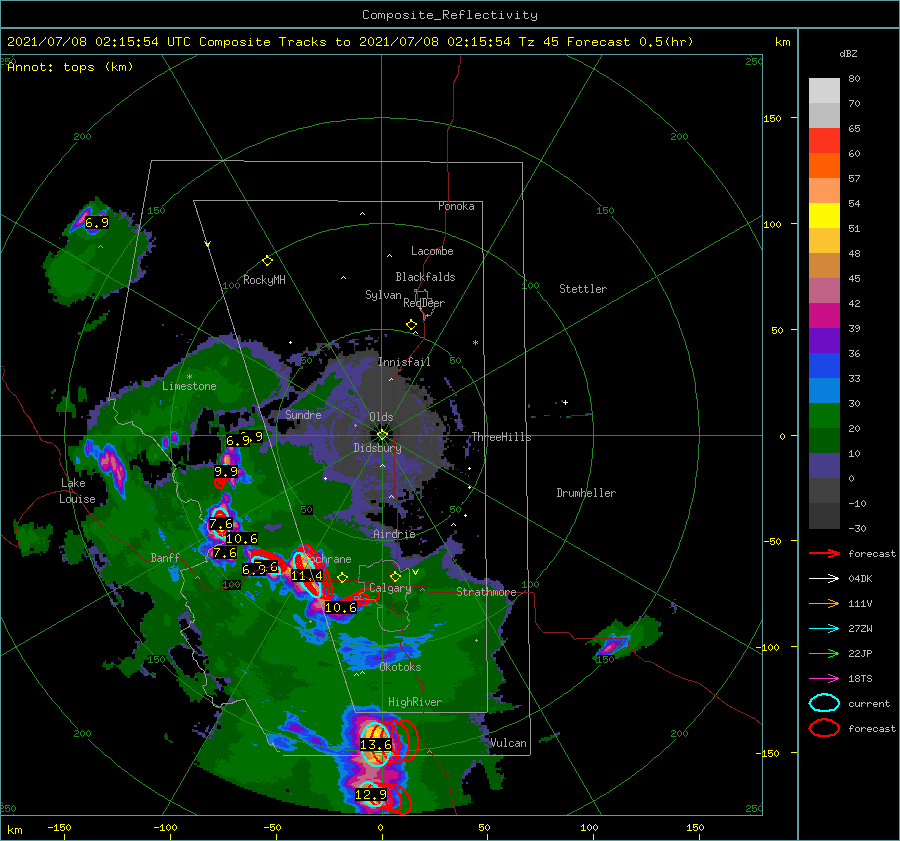Click the Strathmore city label
Image resolution: width=900 pixels, height=841 pixels.
[x=486, y=592]
